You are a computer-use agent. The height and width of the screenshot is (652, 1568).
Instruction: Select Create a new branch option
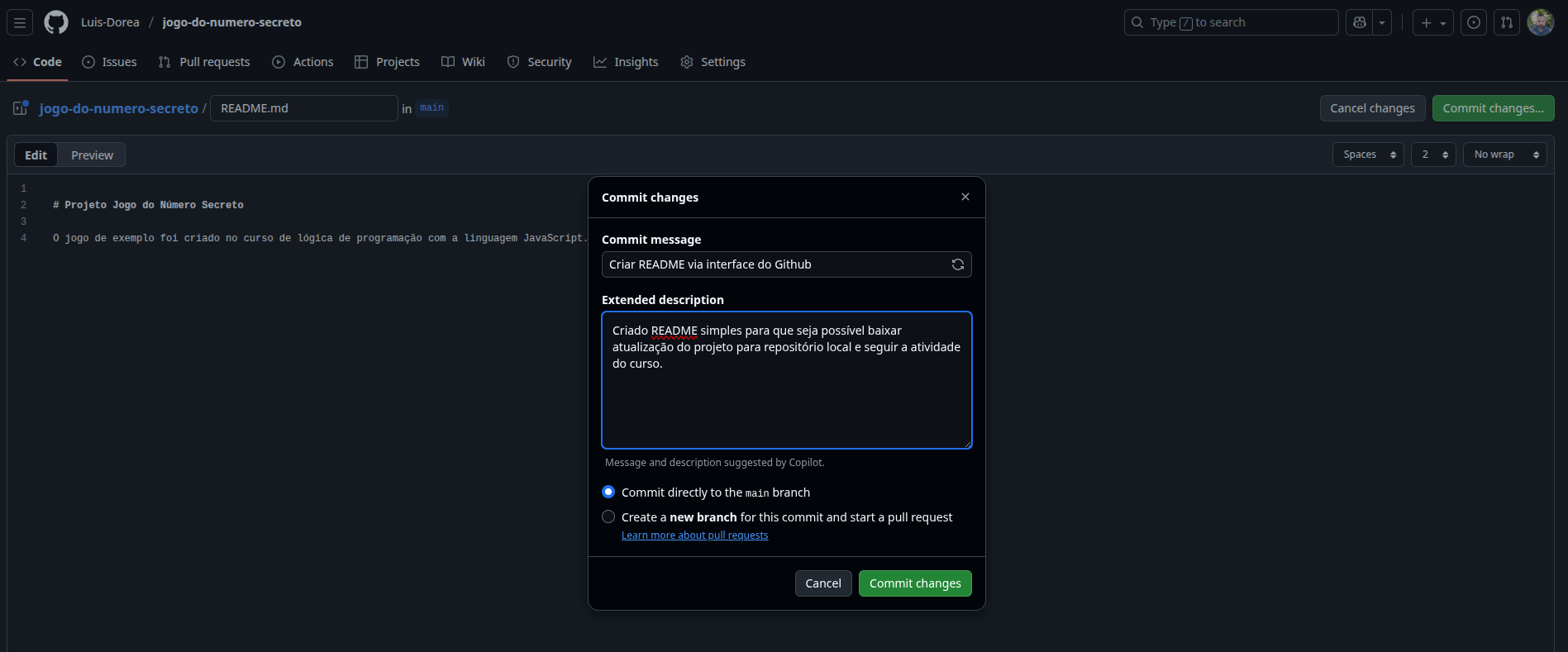(x=608, y=517)
